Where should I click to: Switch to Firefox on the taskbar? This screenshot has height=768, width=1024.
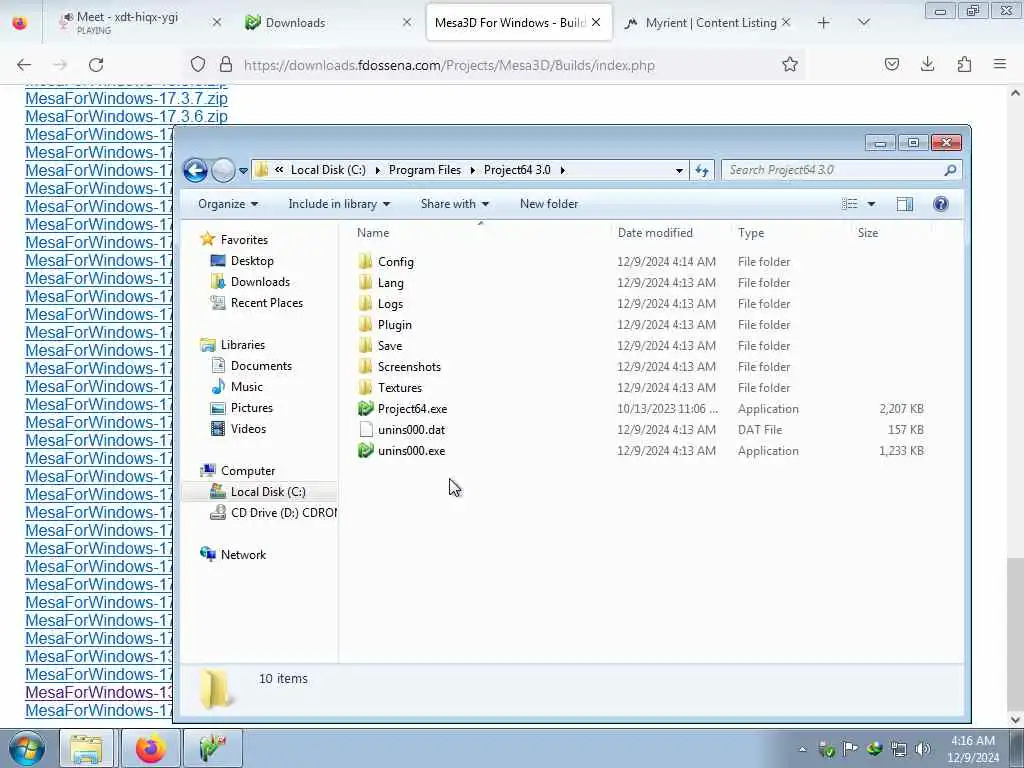pos(151,748)
